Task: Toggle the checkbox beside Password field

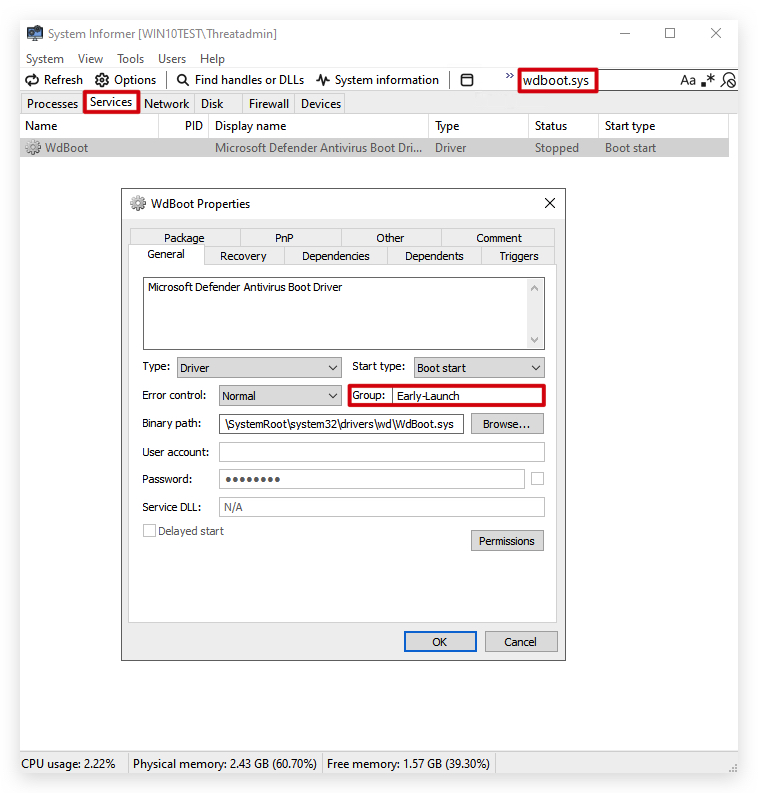Action: coord(538,478)
